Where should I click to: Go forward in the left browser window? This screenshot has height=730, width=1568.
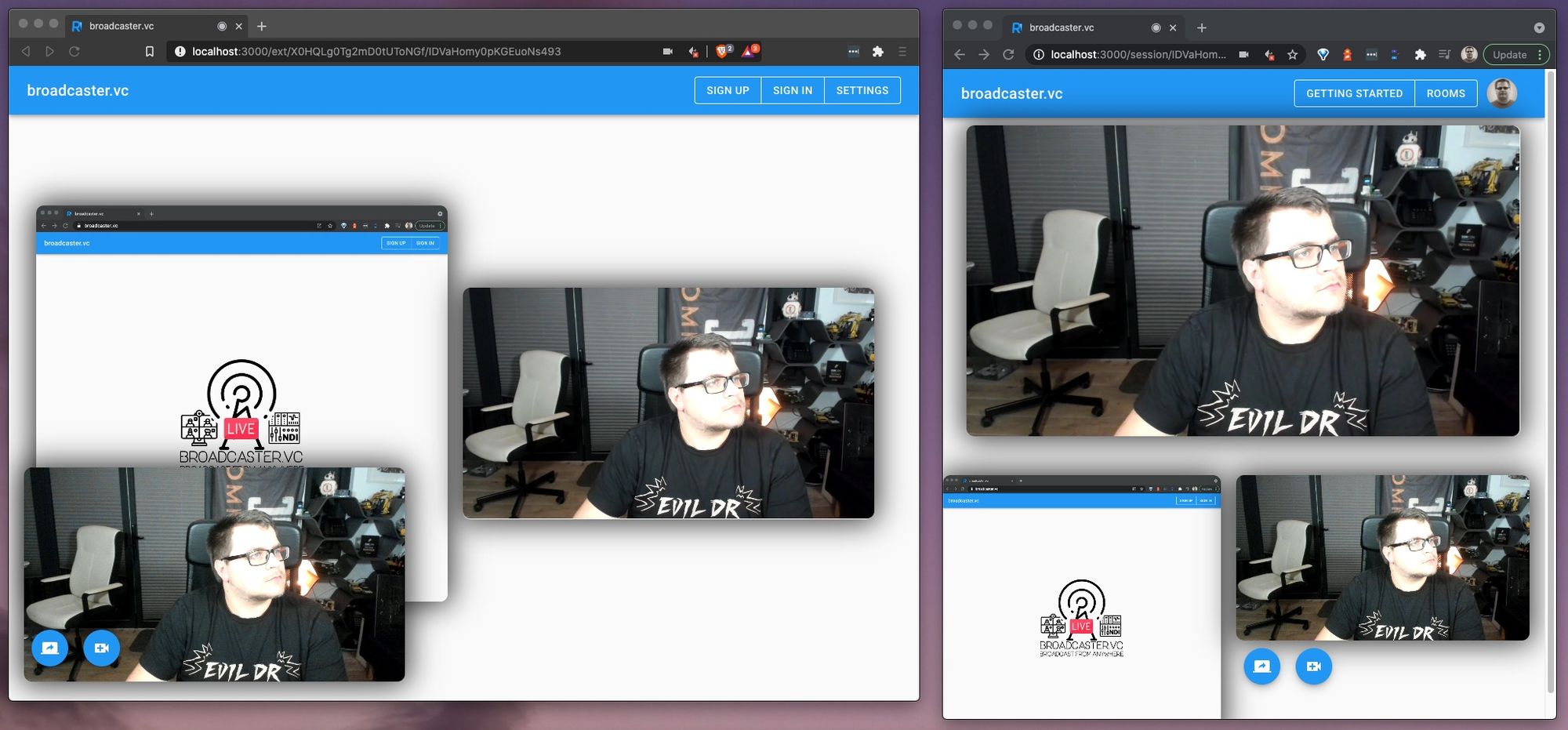[x=49, y=51]
